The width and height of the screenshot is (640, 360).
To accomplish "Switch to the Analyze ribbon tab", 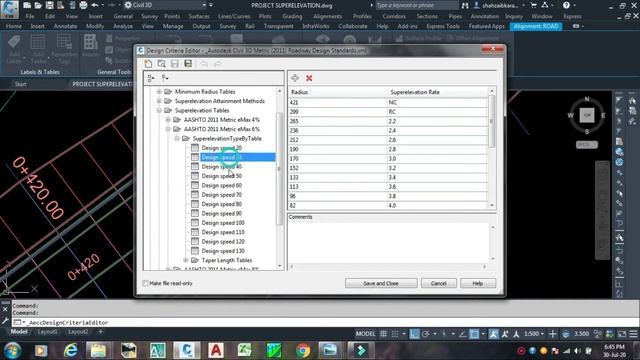I will click(122, 26).
